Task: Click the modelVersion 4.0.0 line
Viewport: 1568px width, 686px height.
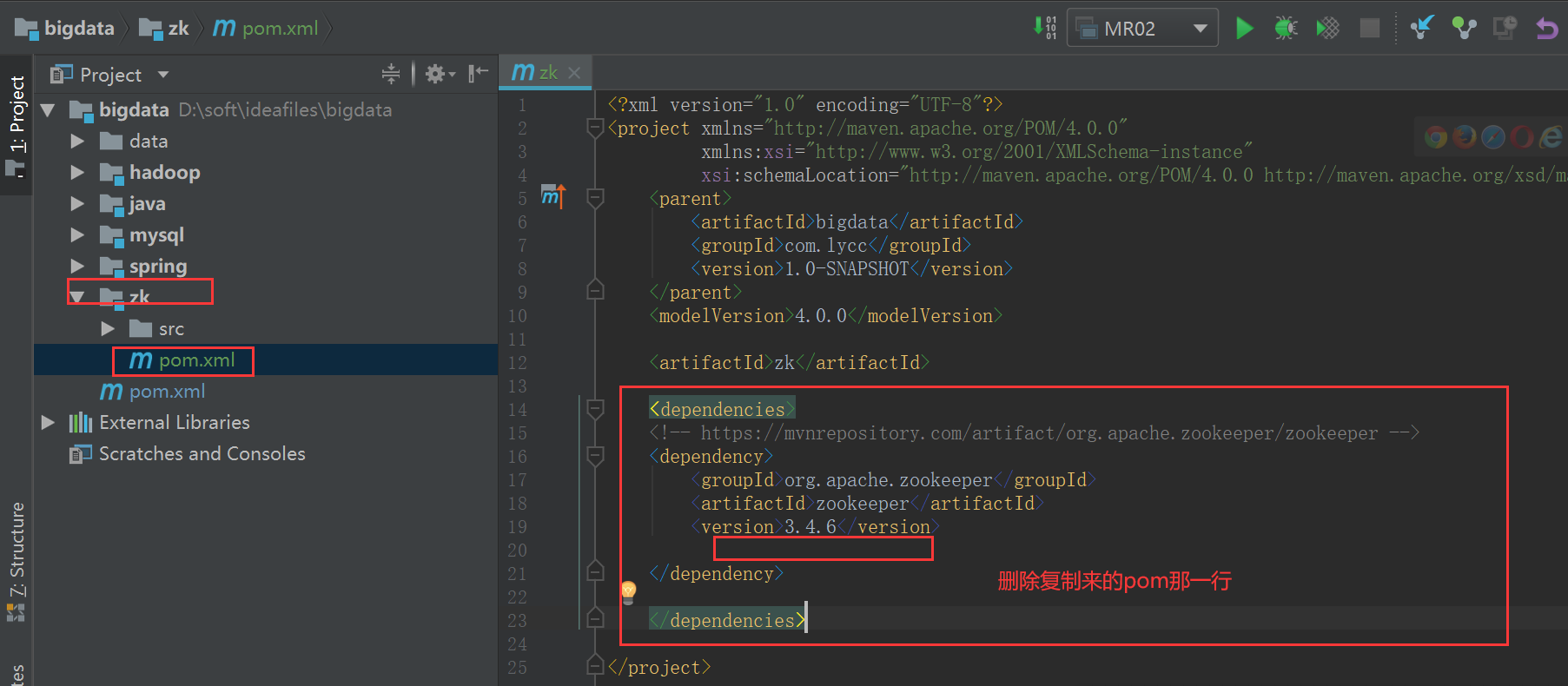Action: (x=826, y=316)
